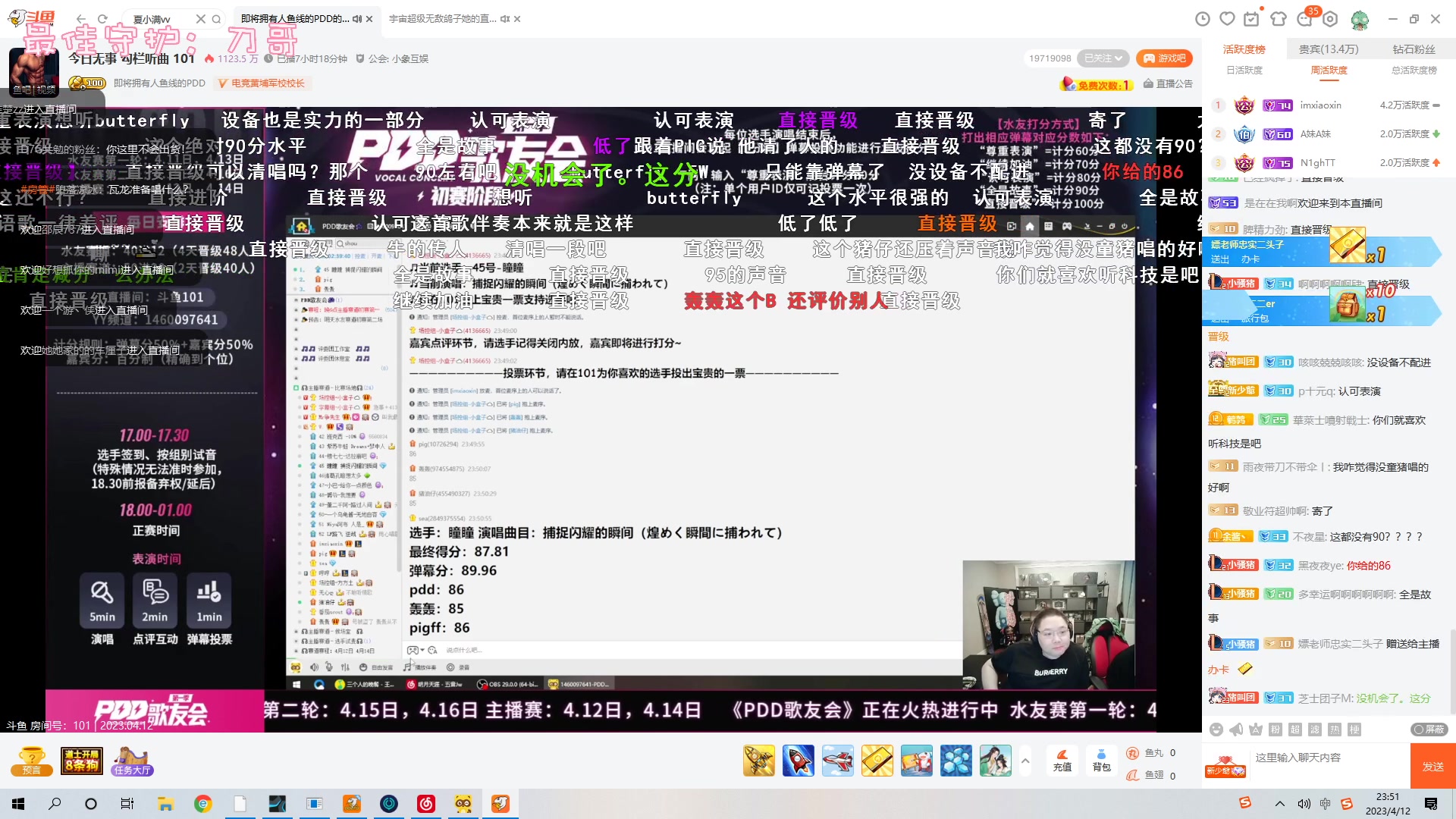The height and width of the screenshot is (819, 1456).
Task: Open the emoji panel in the chat toolbar
Action: click(1216, 730)
